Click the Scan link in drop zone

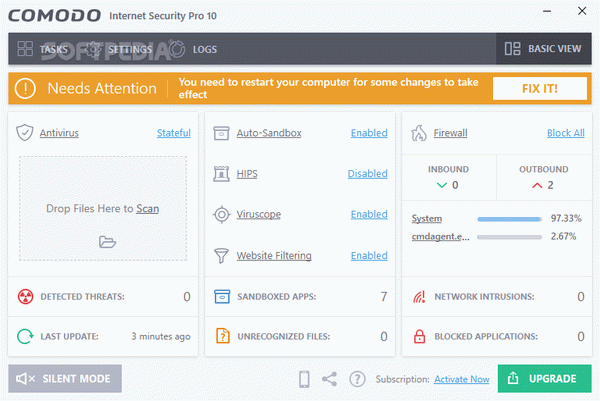pyautogui.click(x=148, y=209)
